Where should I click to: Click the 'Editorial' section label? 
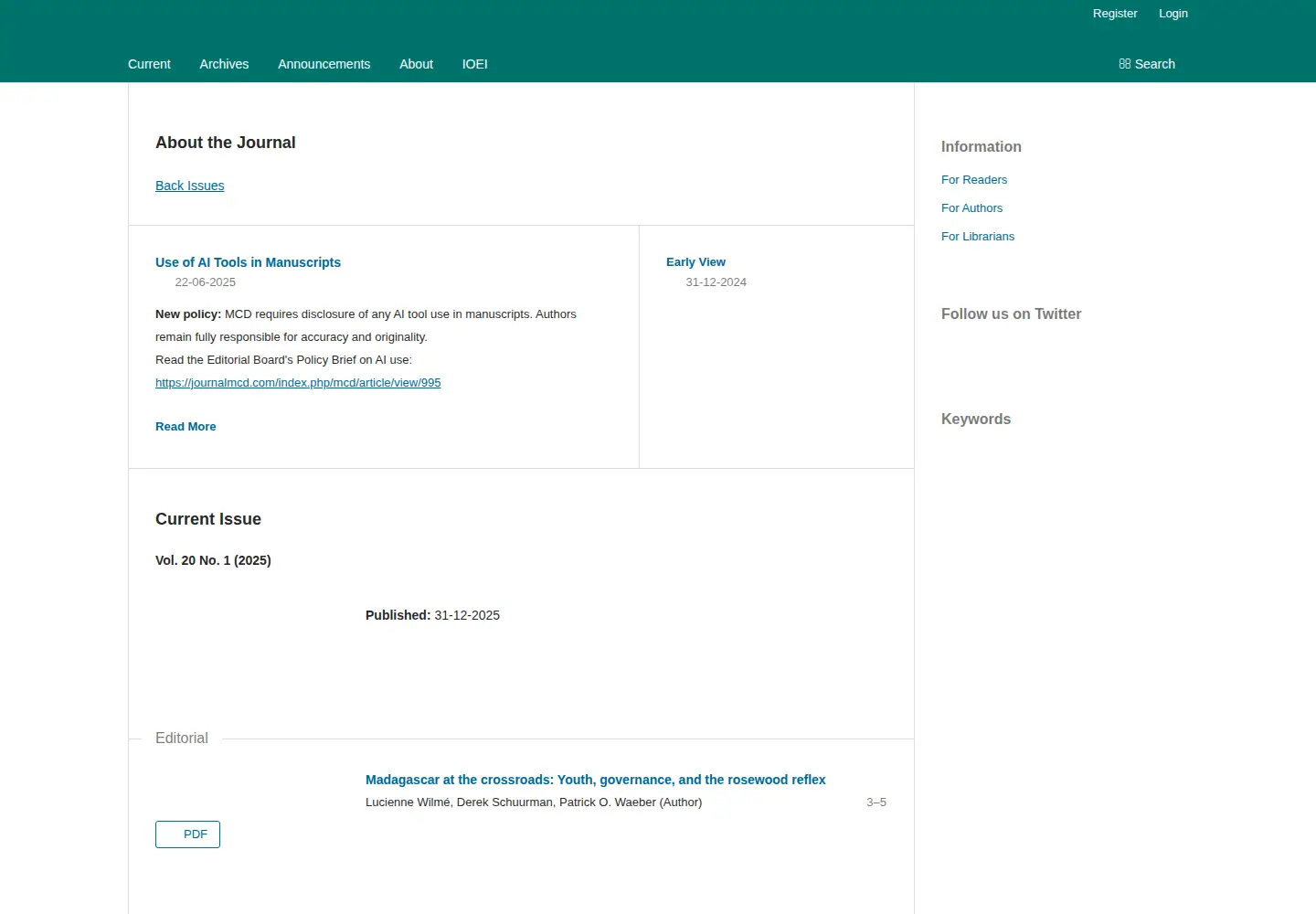pos(182,739)
